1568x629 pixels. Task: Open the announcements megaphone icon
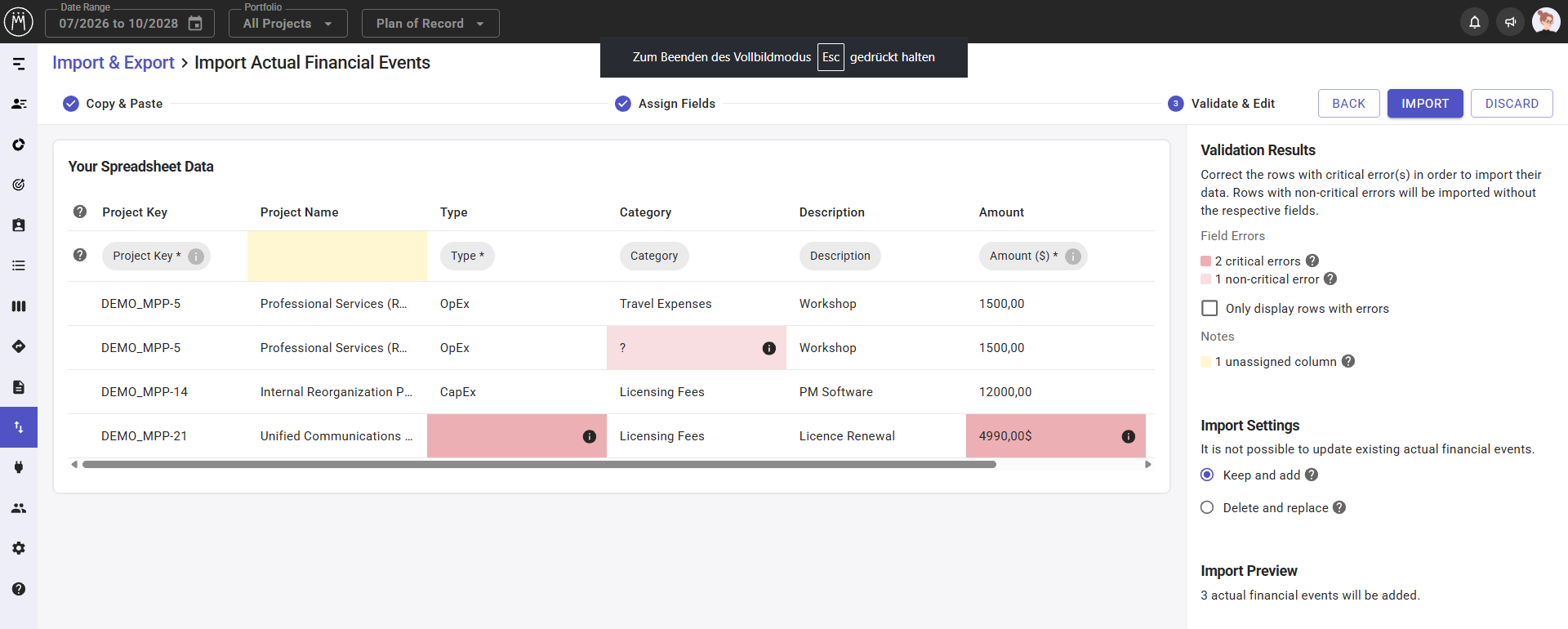pos(1511,22)
